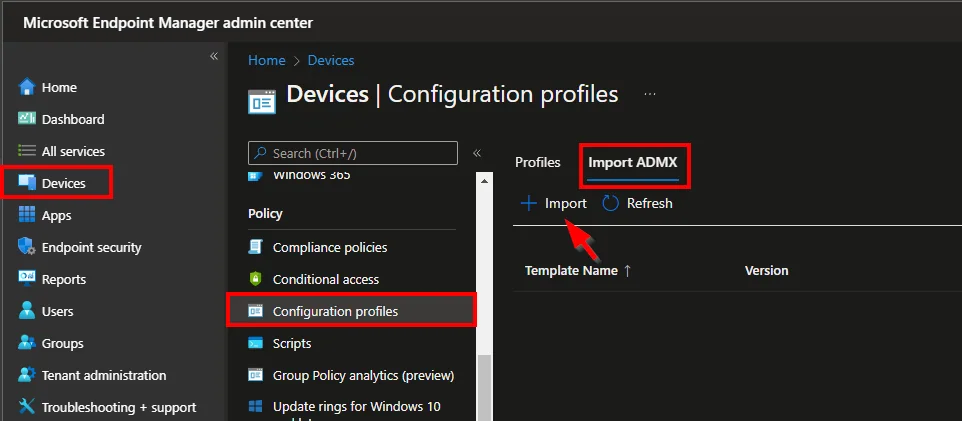Image resolution: width=962 pixels, height=421 pixels.
Task: Click the Windows 365 icon in device menu
Action: [x=255, y=176]
